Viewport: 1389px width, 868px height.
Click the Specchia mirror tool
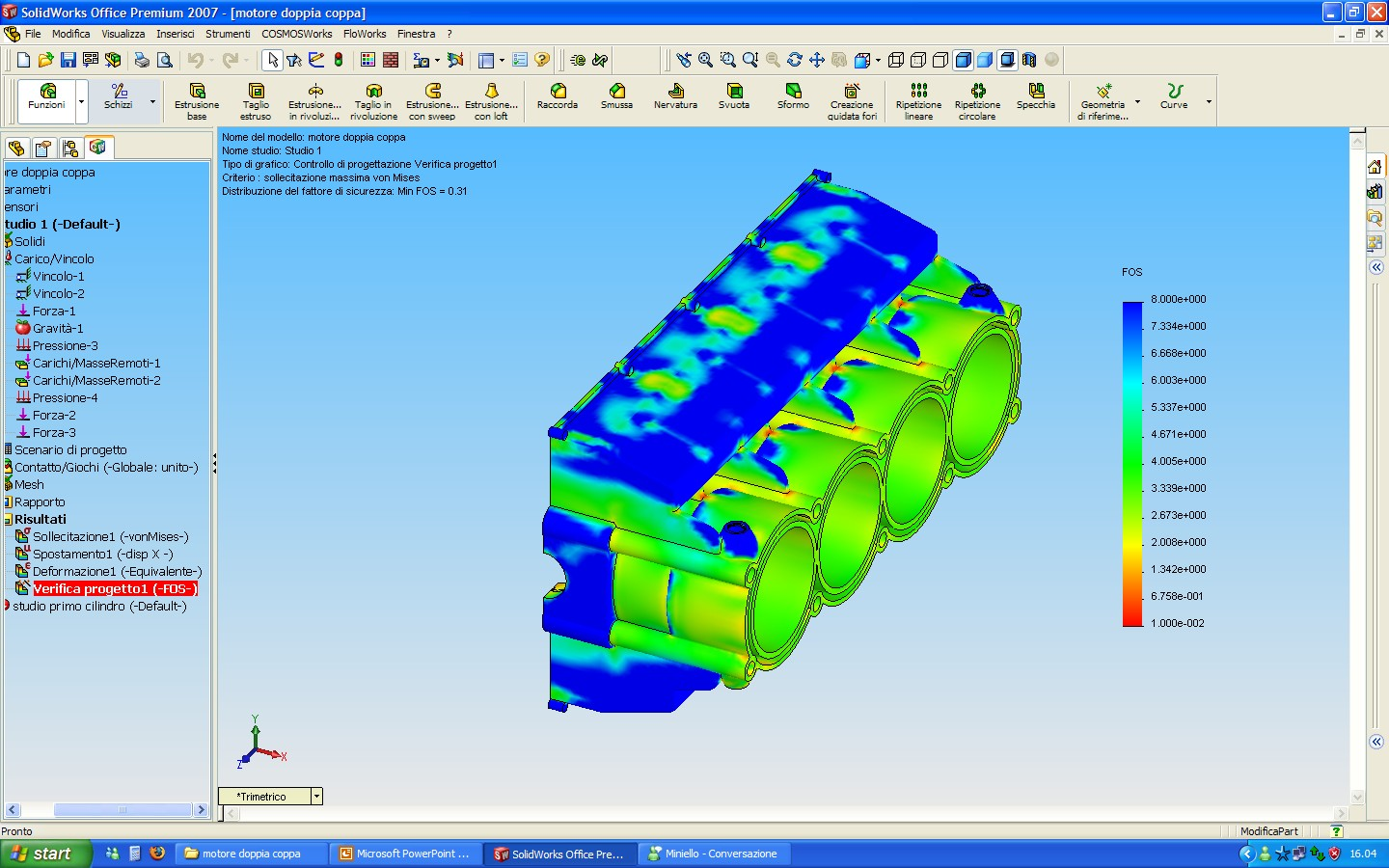[x=1036, y=96]
